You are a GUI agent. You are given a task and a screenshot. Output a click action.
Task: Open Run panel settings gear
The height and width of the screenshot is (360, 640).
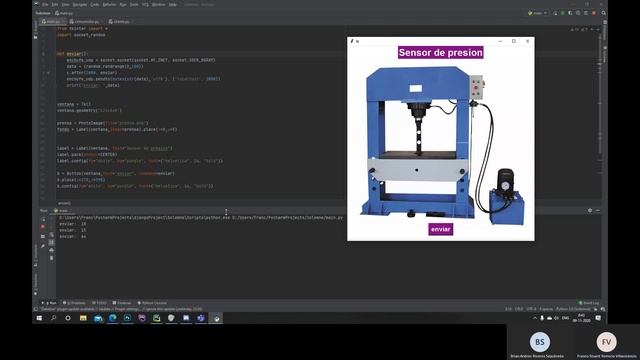click(x=590, y=211)
